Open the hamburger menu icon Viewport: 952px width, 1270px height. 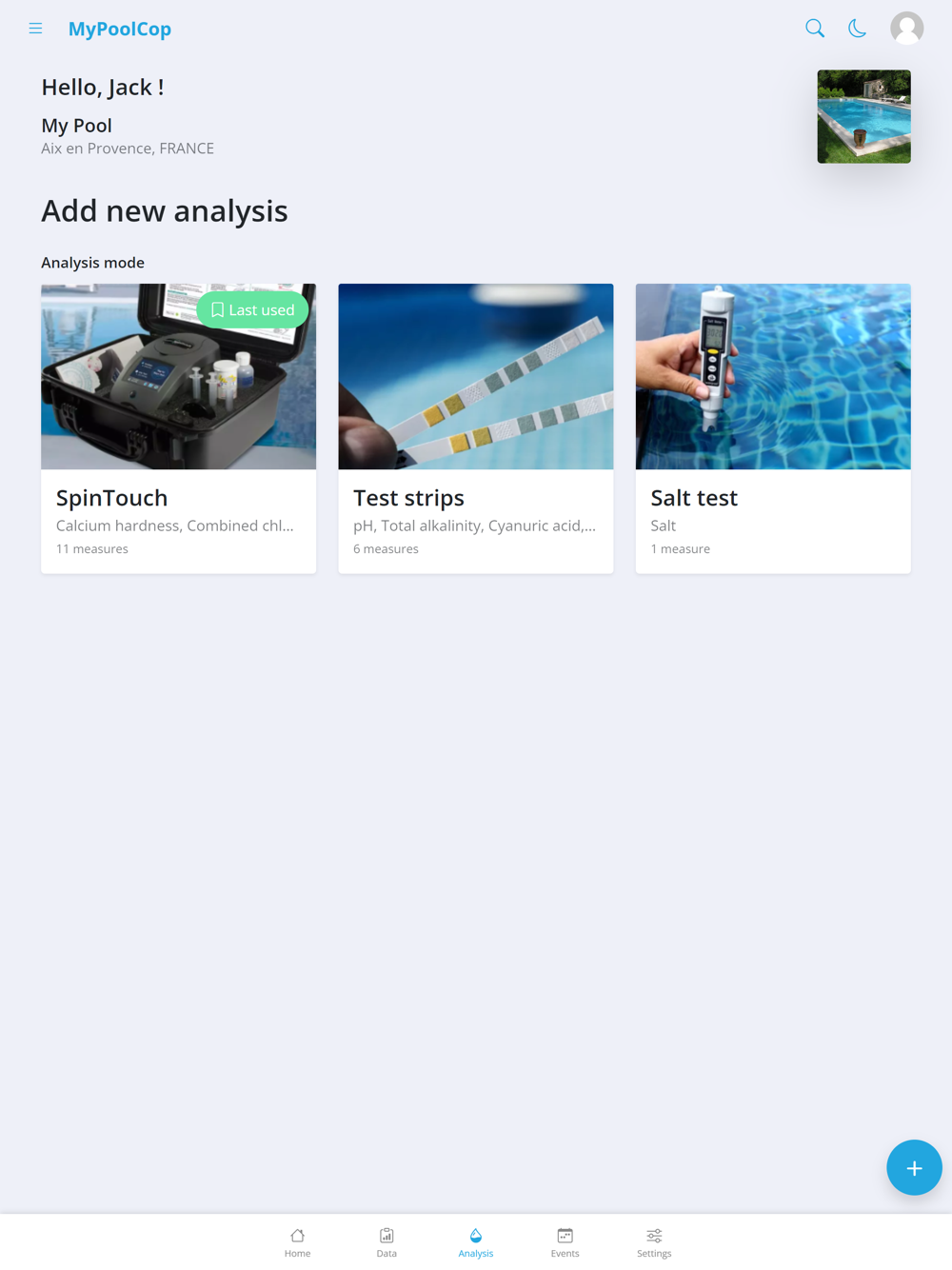tap(35, 29)
